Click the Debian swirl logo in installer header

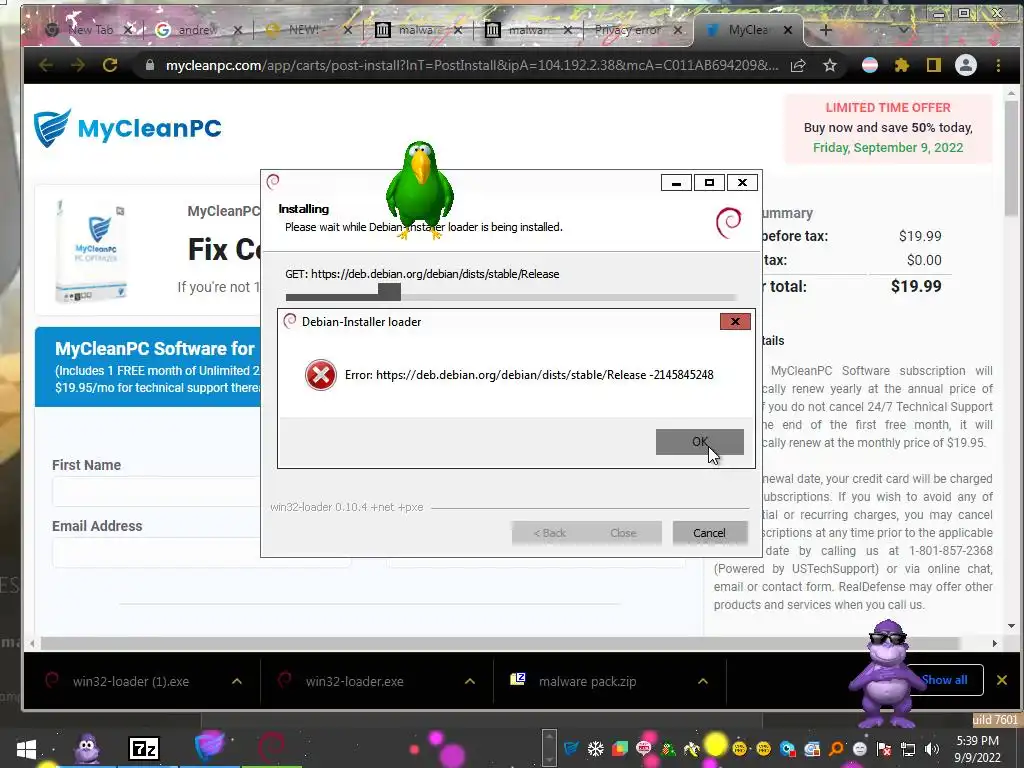[x=729, y=223]
